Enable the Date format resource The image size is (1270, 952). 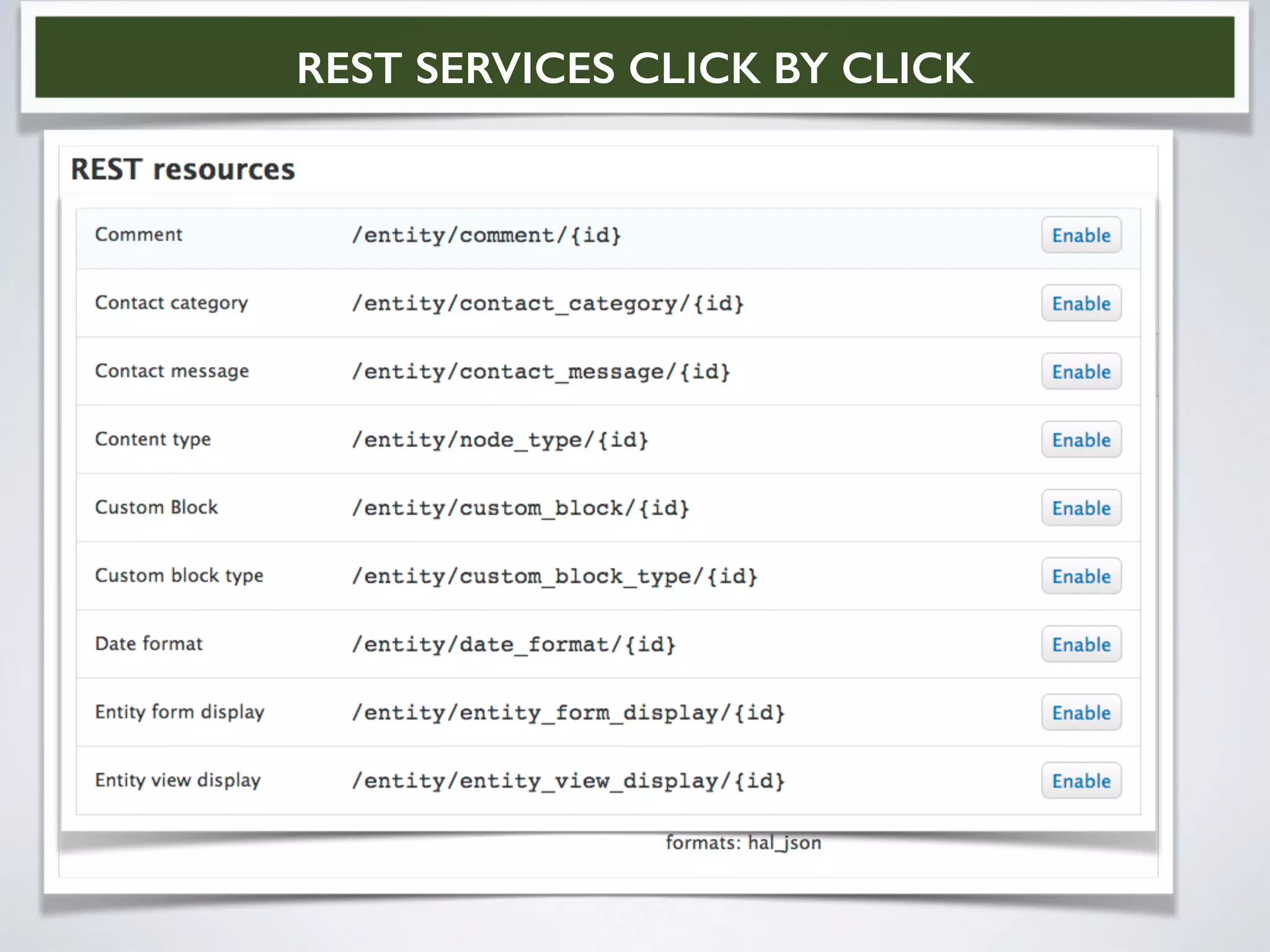(x=1081, y=644)
